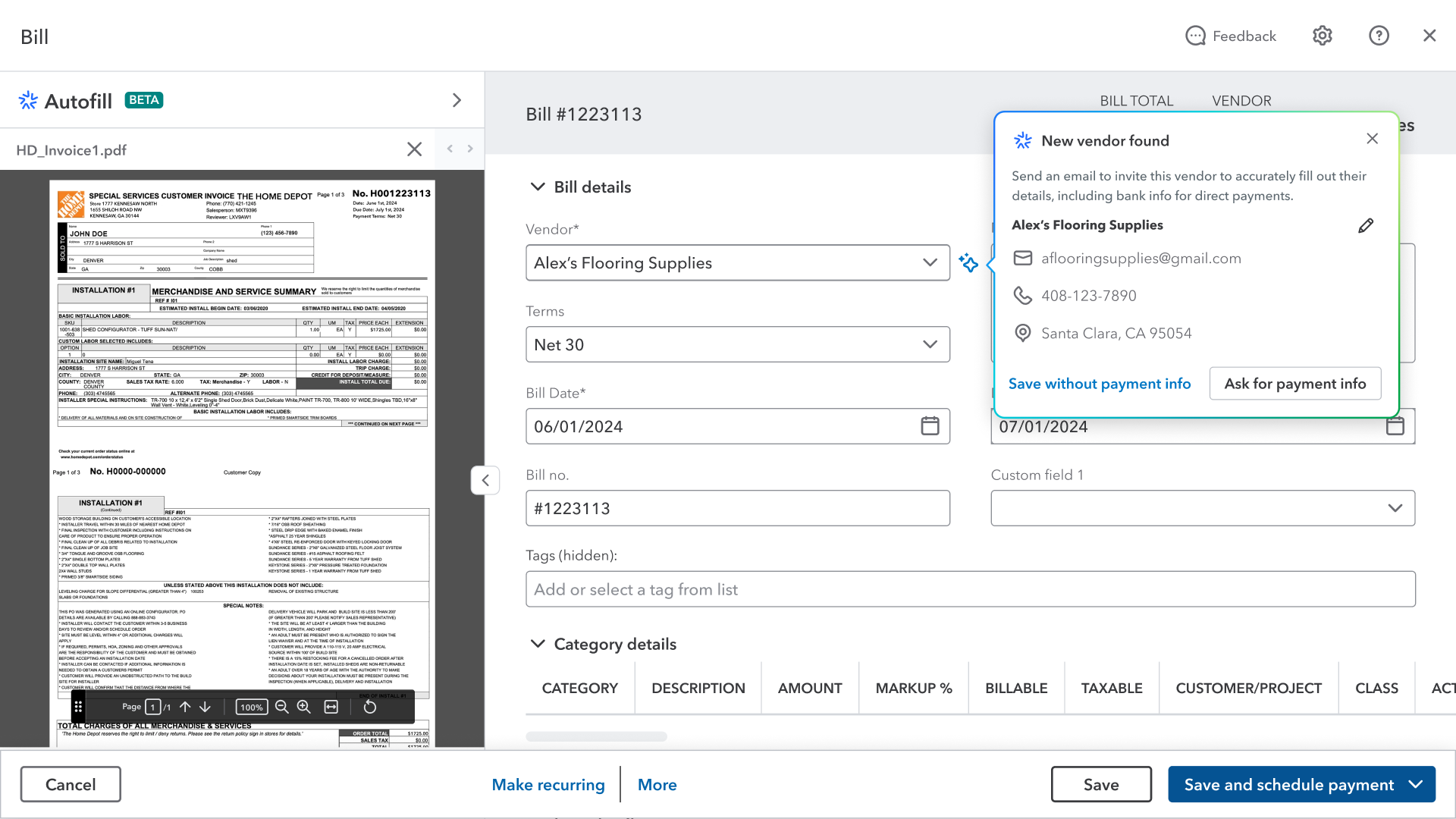Viewport: 1456px width, 819px height.
Task: Expand the Autofill panel chevron
Action: click(x=457, y=100)
